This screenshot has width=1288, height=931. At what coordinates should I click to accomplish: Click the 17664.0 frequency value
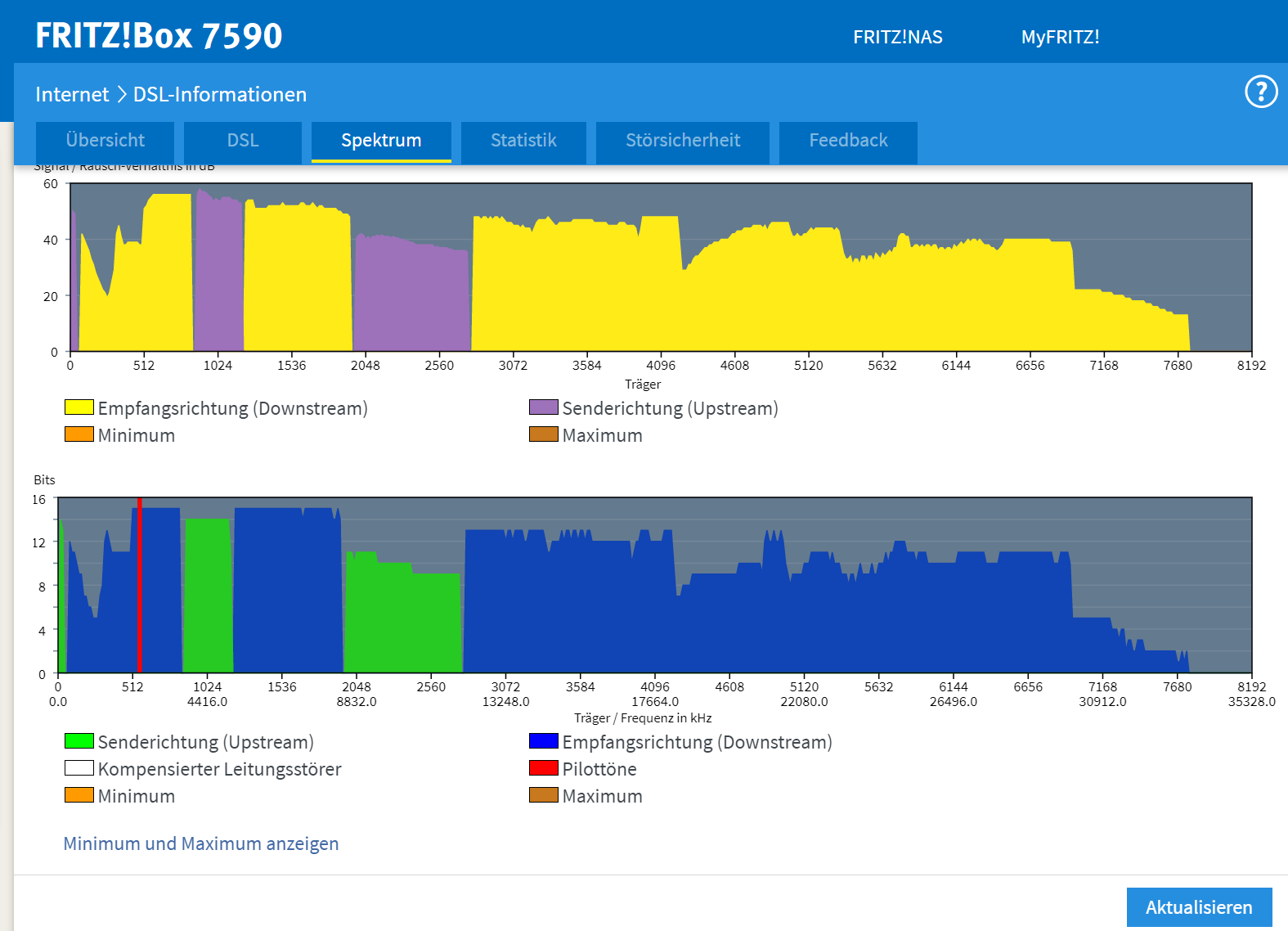(x=655, y=702)
